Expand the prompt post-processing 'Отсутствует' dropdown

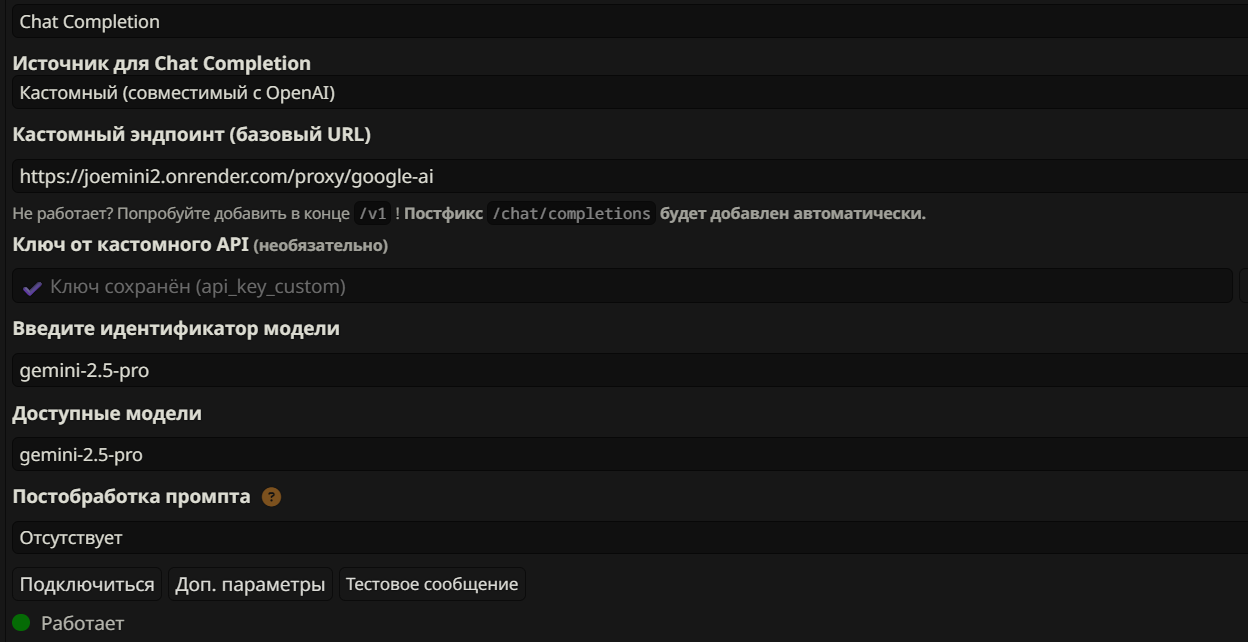628,538
